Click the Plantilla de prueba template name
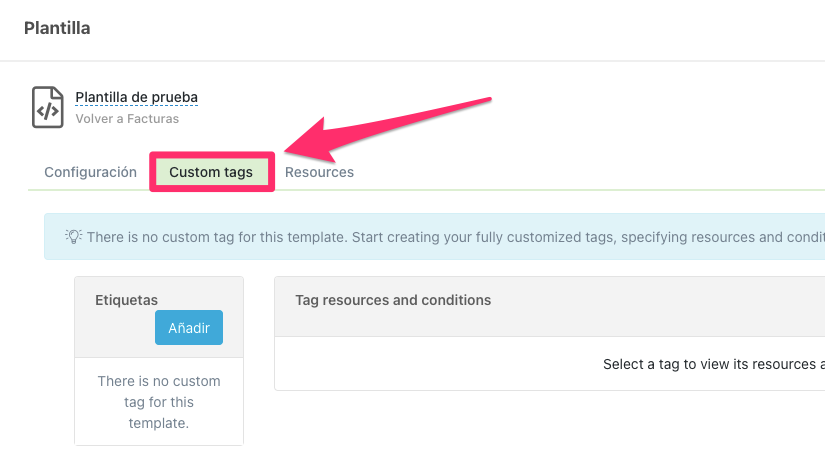This screenshot has height=459, width=825. click(x=136, y=98)
